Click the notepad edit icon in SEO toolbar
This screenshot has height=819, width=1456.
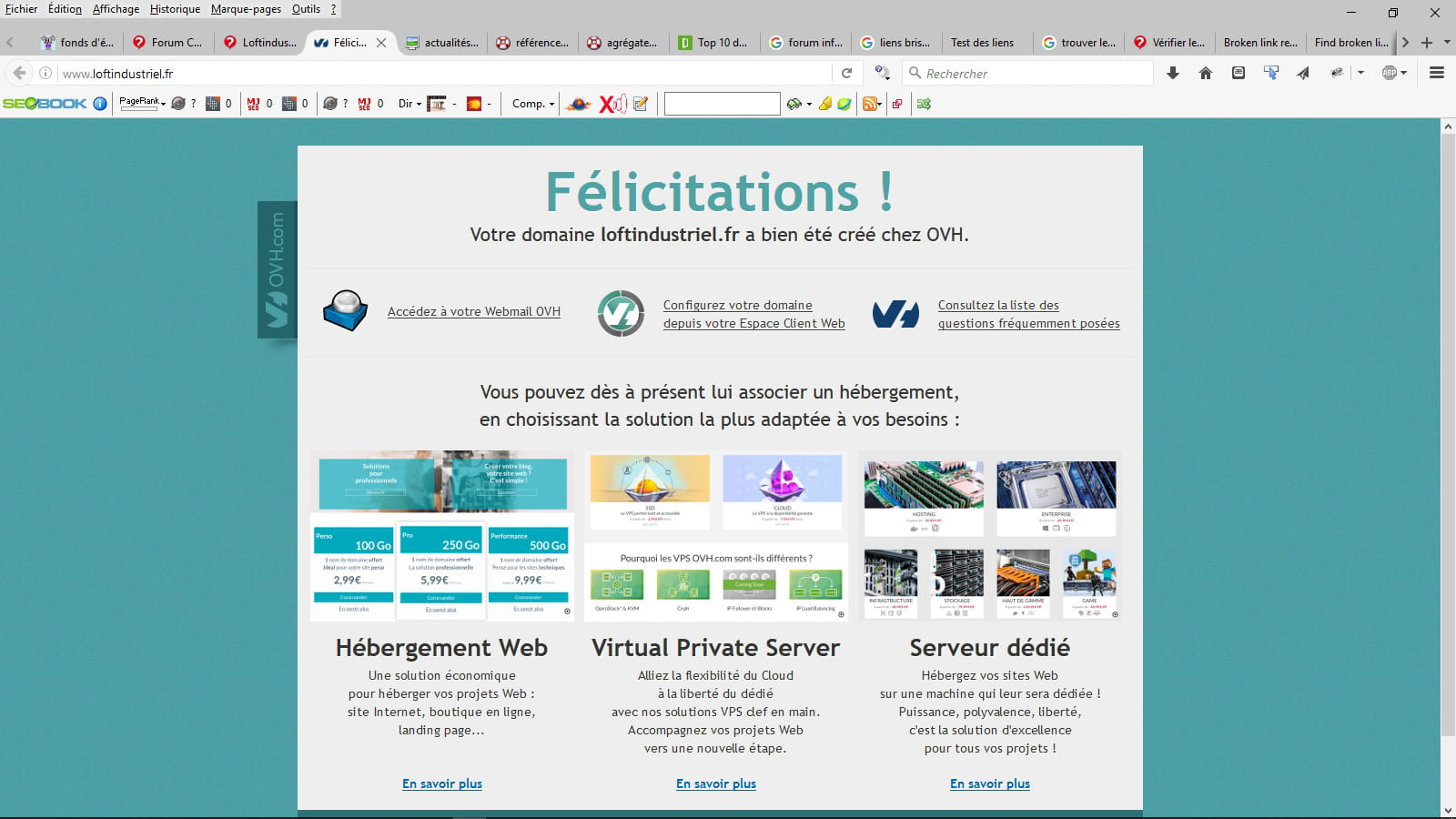coord(641,104)
